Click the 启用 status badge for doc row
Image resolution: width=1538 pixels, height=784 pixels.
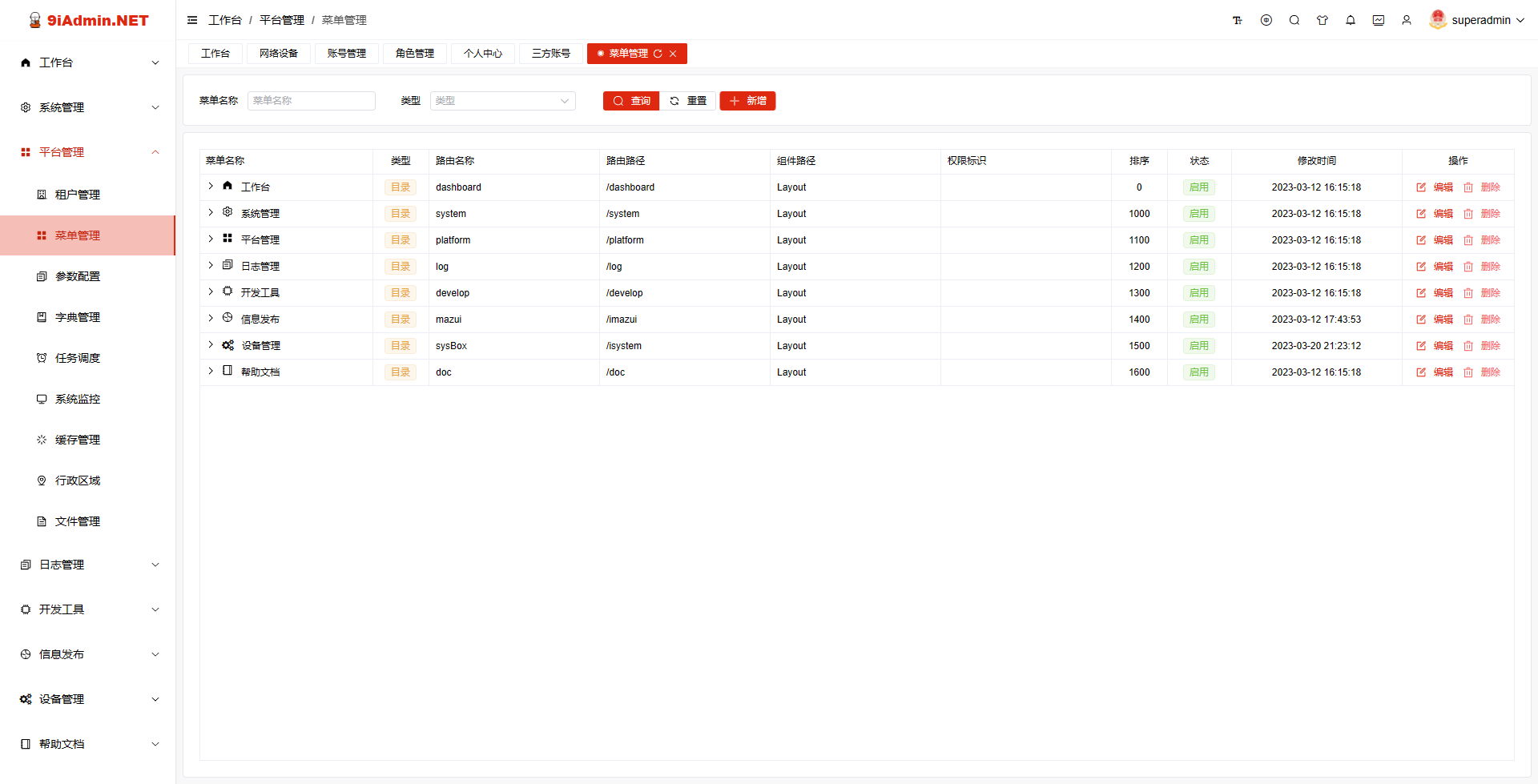(x=1198, y=372)
